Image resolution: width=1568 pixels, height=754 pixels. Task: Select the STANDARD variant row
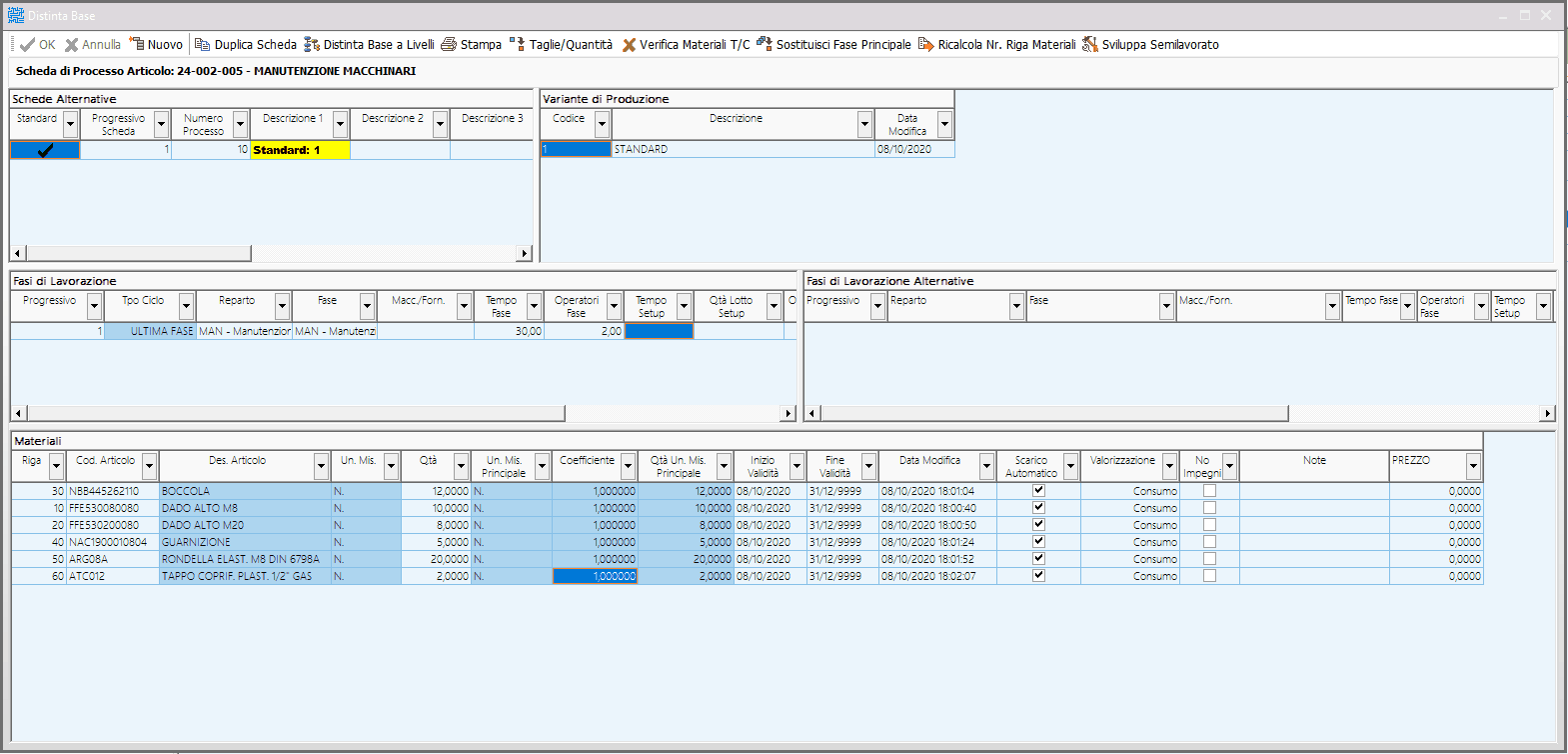[x=748, y=149]
